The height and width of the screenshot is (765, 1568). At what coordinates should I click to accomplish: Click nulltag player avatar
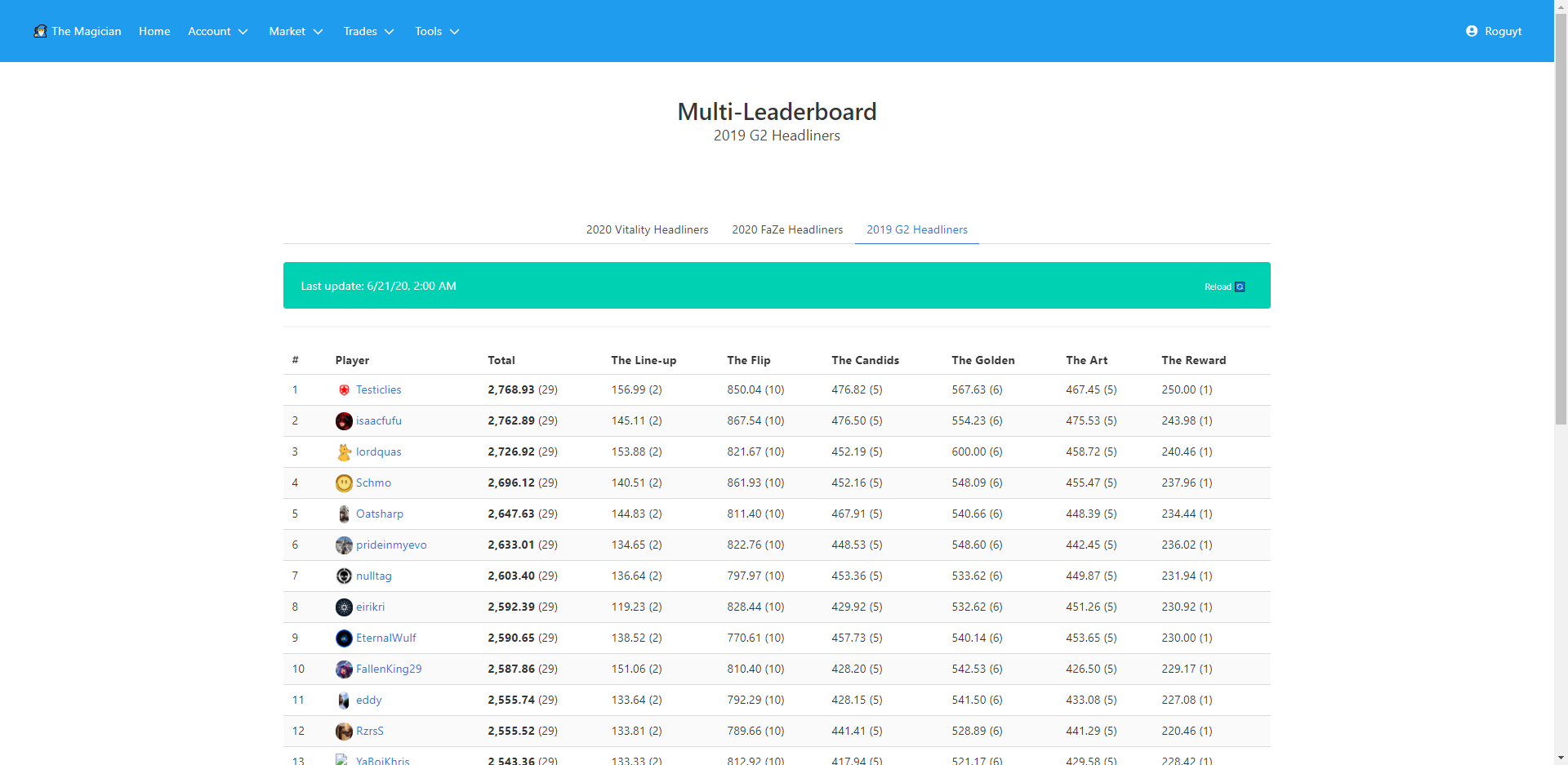[344, 576]
